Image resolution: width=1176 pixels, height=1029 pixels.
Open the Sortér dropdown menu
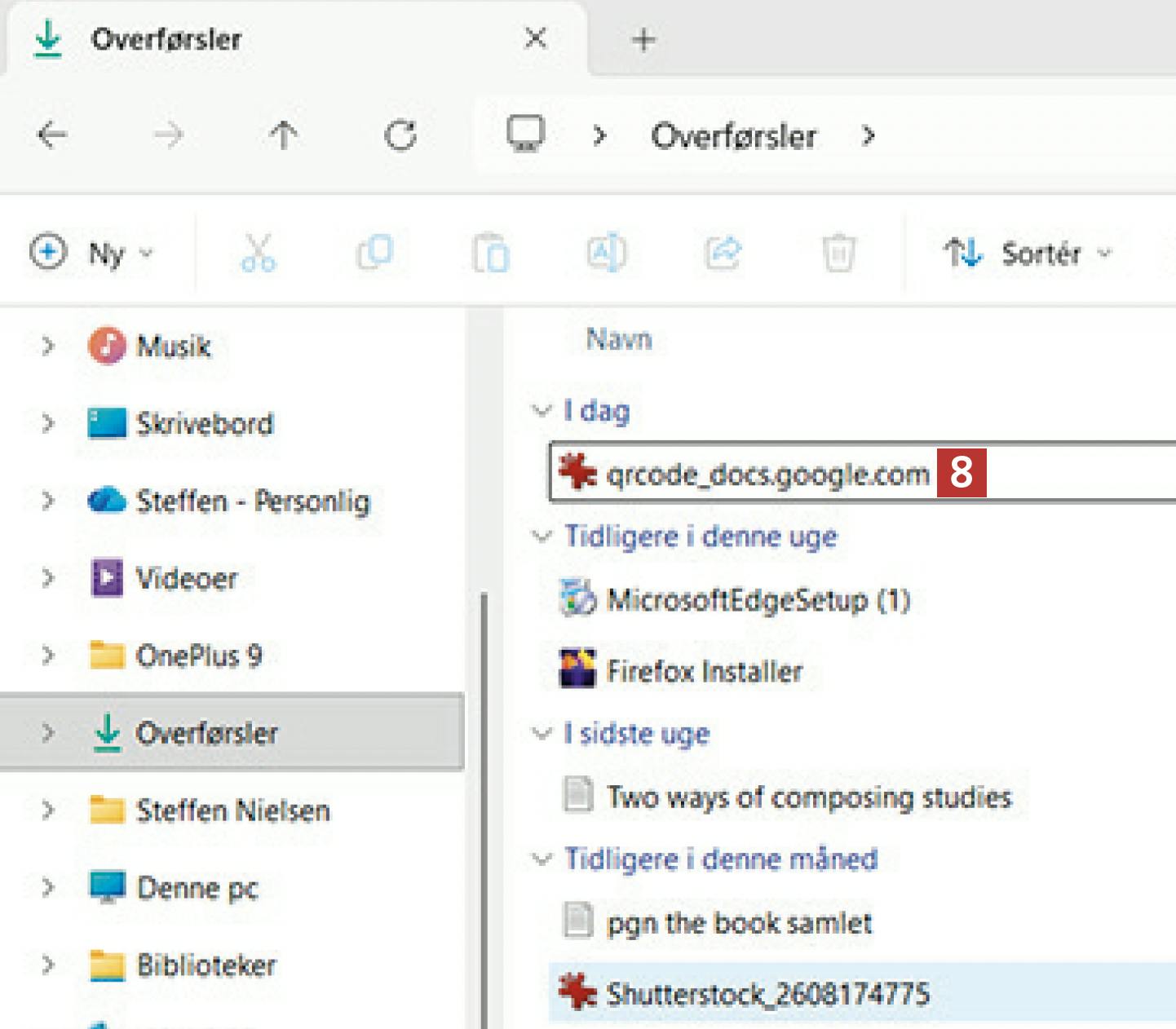1028,254
